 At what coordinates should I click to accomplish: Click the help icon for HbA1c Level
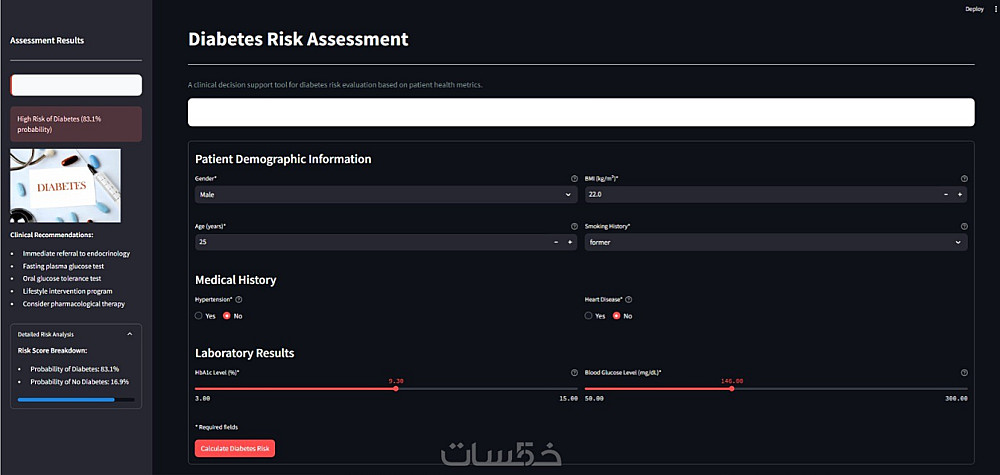click(574, 372)
